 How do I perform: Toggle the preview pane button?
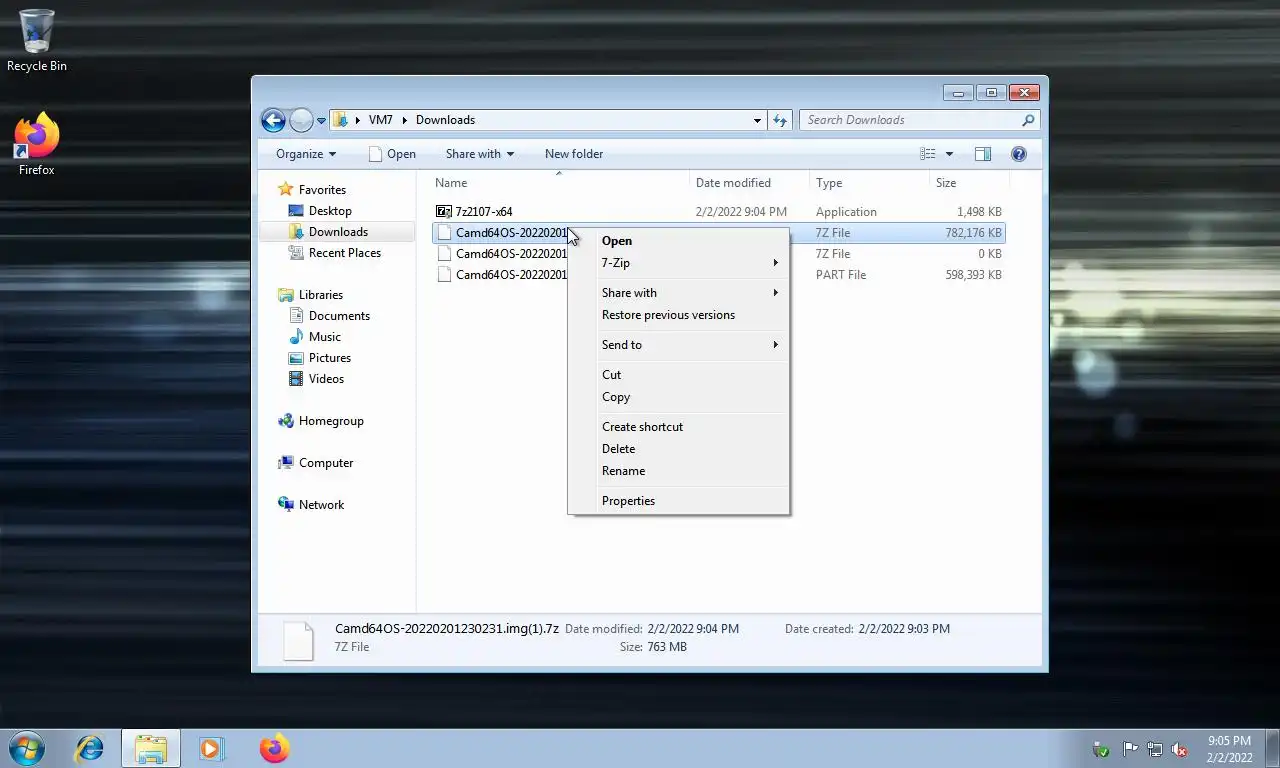tap(983, 154)
